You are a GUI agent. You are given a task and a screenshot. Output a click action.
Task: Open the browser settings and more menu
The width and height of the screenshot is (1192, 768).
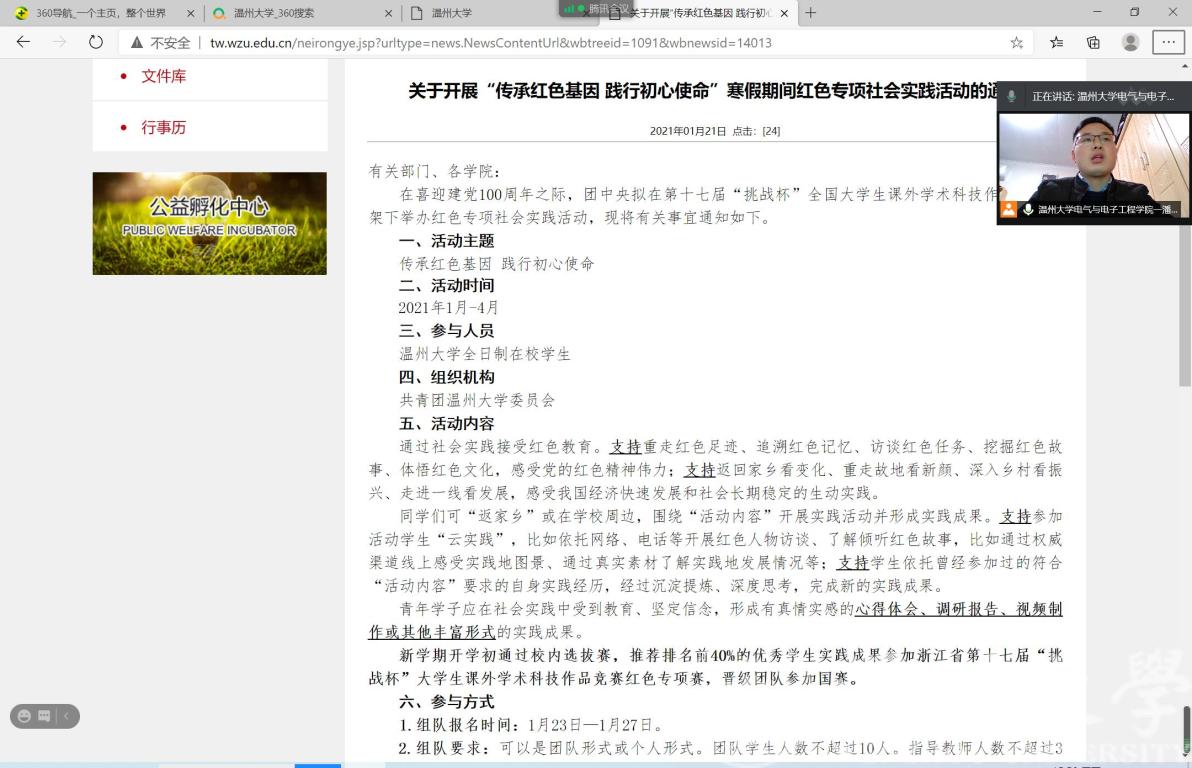click(1168, 42)
